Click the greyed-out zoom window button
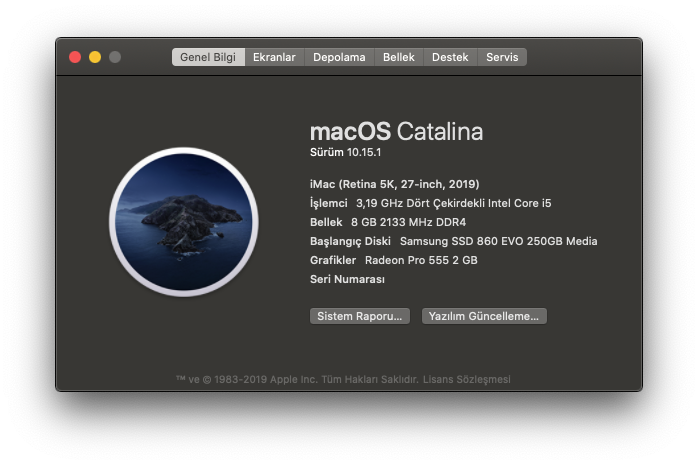Image resolution: width=698 pixels, height=465 pixels. pyautogui.click(x=115, y=58)
